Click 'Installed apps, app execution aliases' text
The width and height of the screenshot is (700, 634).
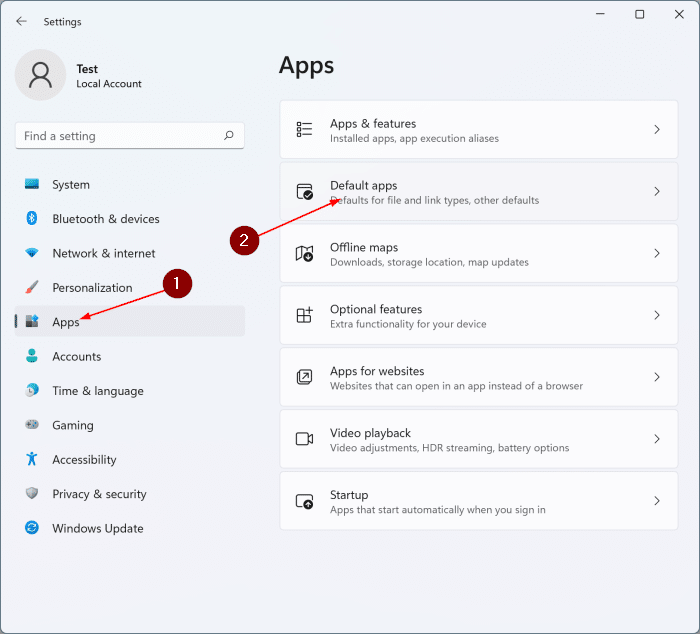414,138
